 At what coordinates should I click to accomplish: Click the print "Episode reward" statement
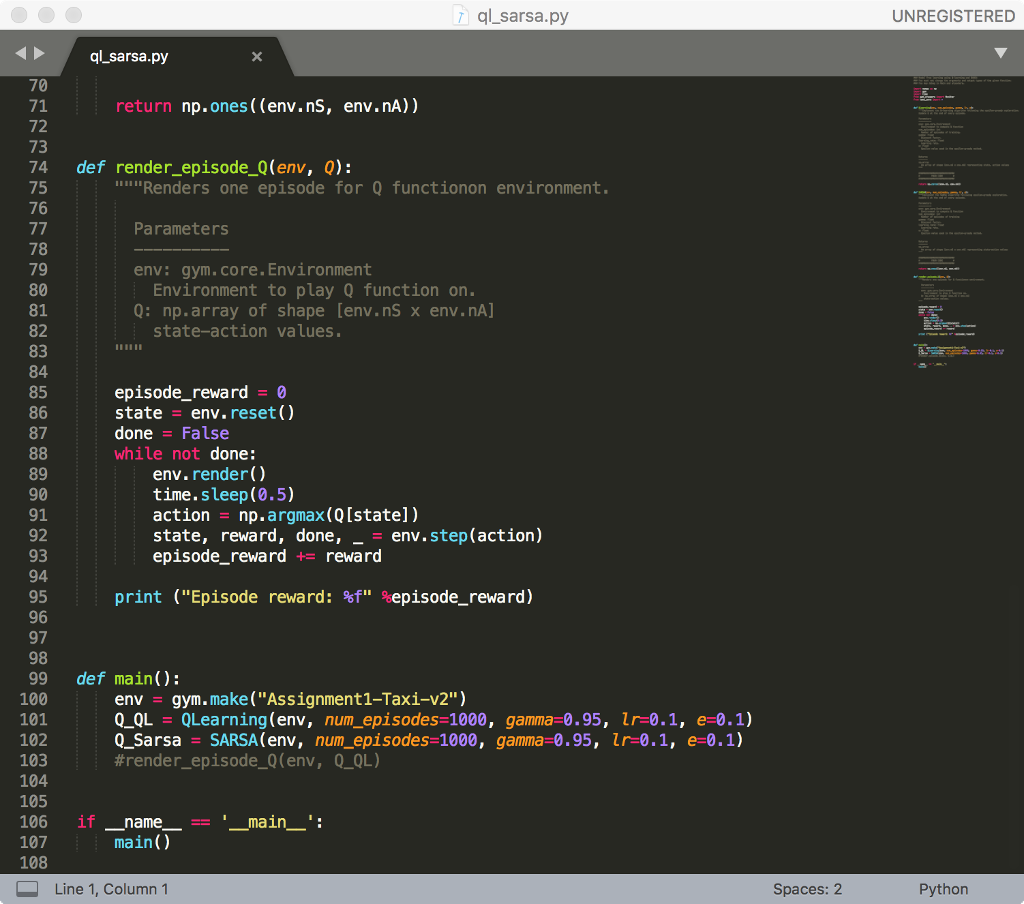[324, 597]
